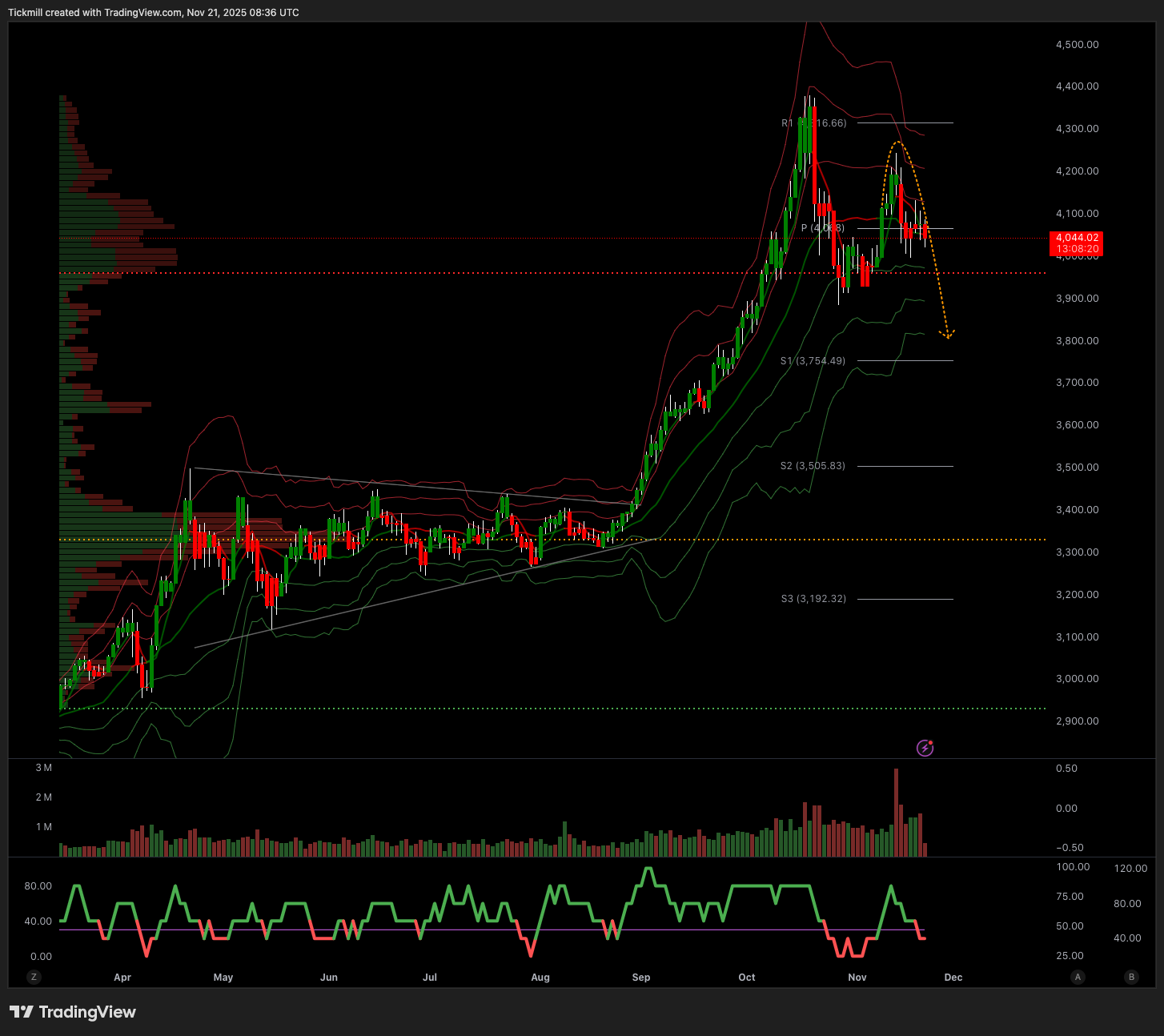Click the orange dotted projection arrowhead
The image size is (1164, 1036).
[948, 335]
